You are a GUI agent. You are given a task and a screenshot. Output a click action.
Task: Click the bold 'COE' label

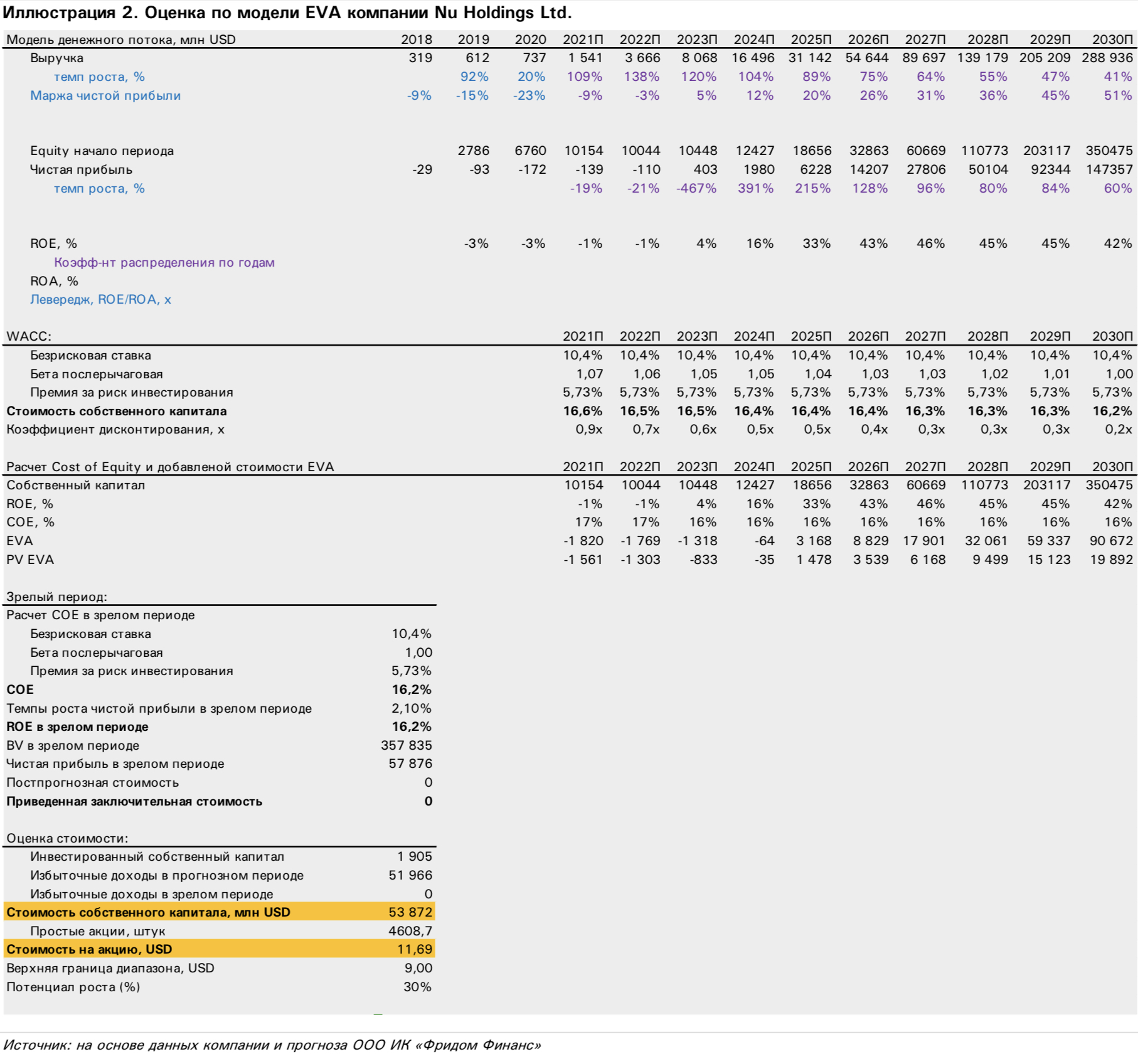pyautogui.click(x=20, y=689)
